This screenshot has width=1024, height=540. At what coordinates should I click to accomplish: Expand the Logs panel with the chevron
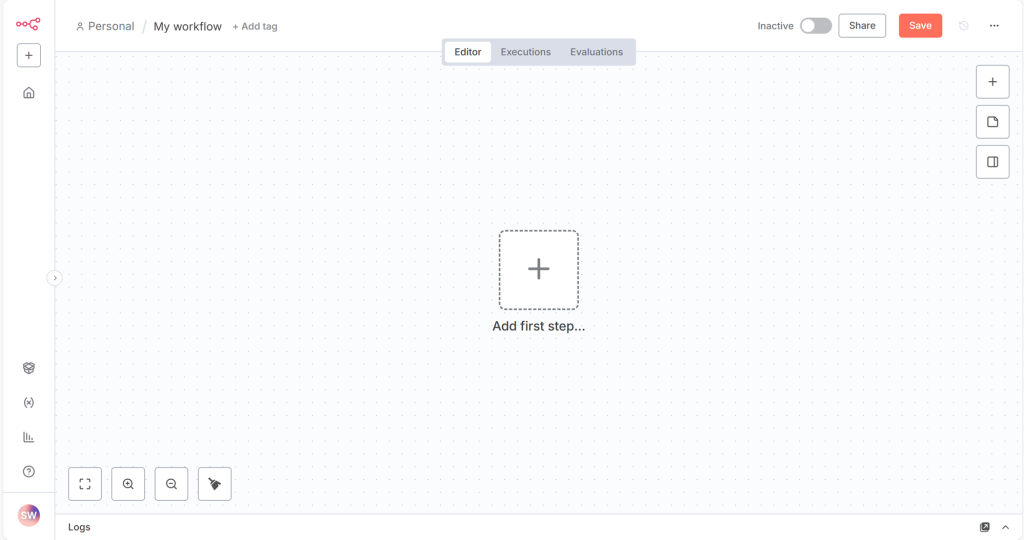1005,527
